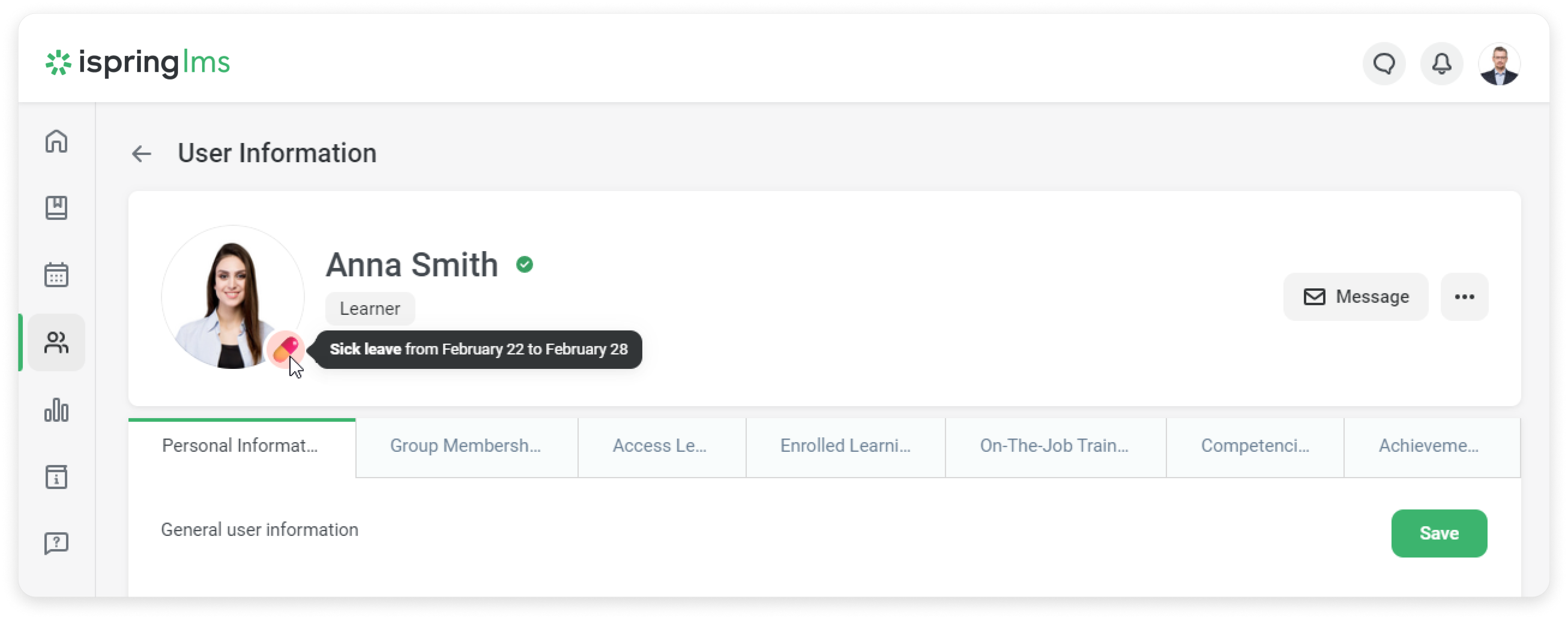
Task: Open the help question mark icon
Action: [56, 543]
